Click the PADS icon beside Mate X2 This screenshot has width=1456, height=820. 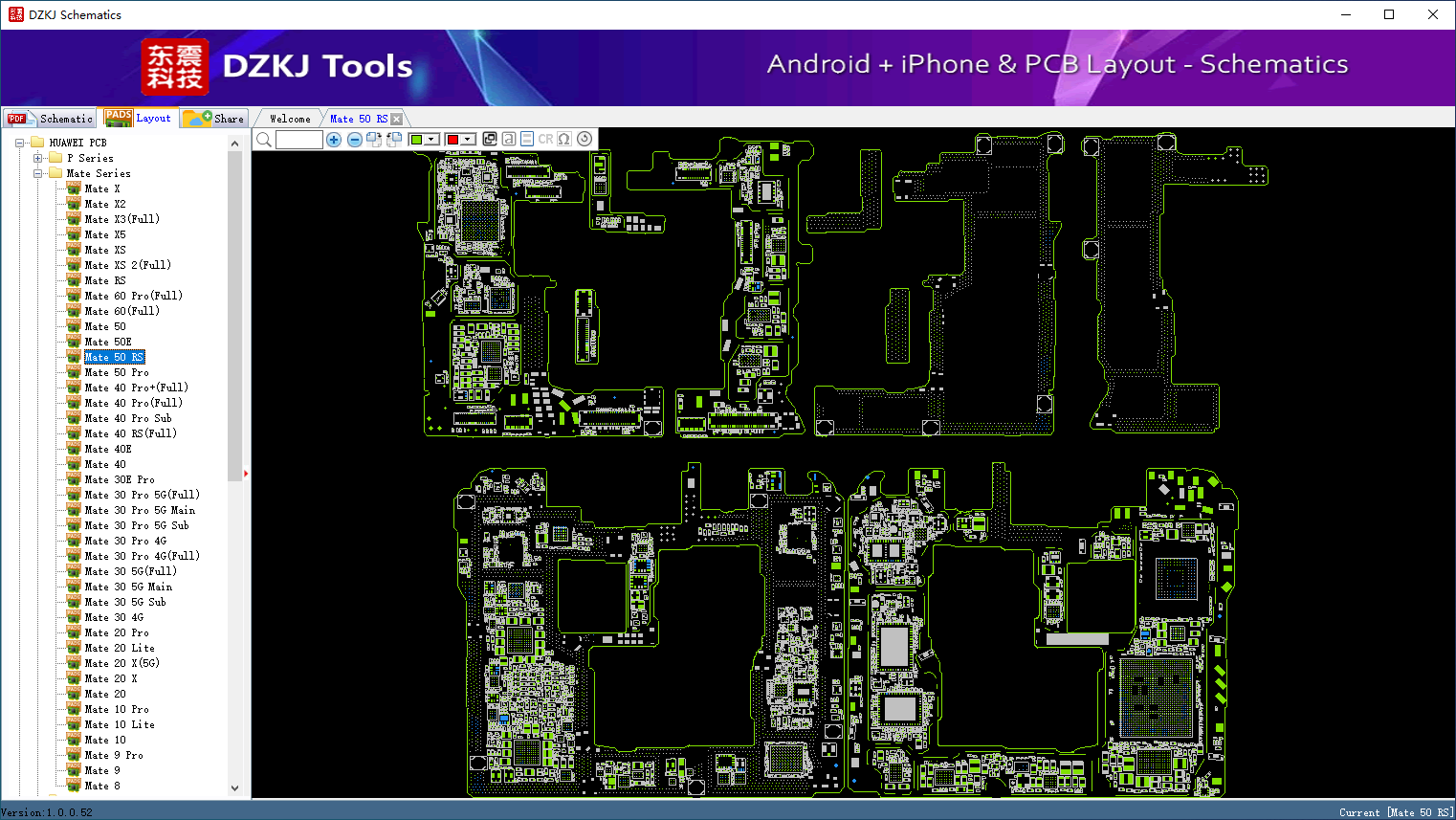(x=74, y=204)
